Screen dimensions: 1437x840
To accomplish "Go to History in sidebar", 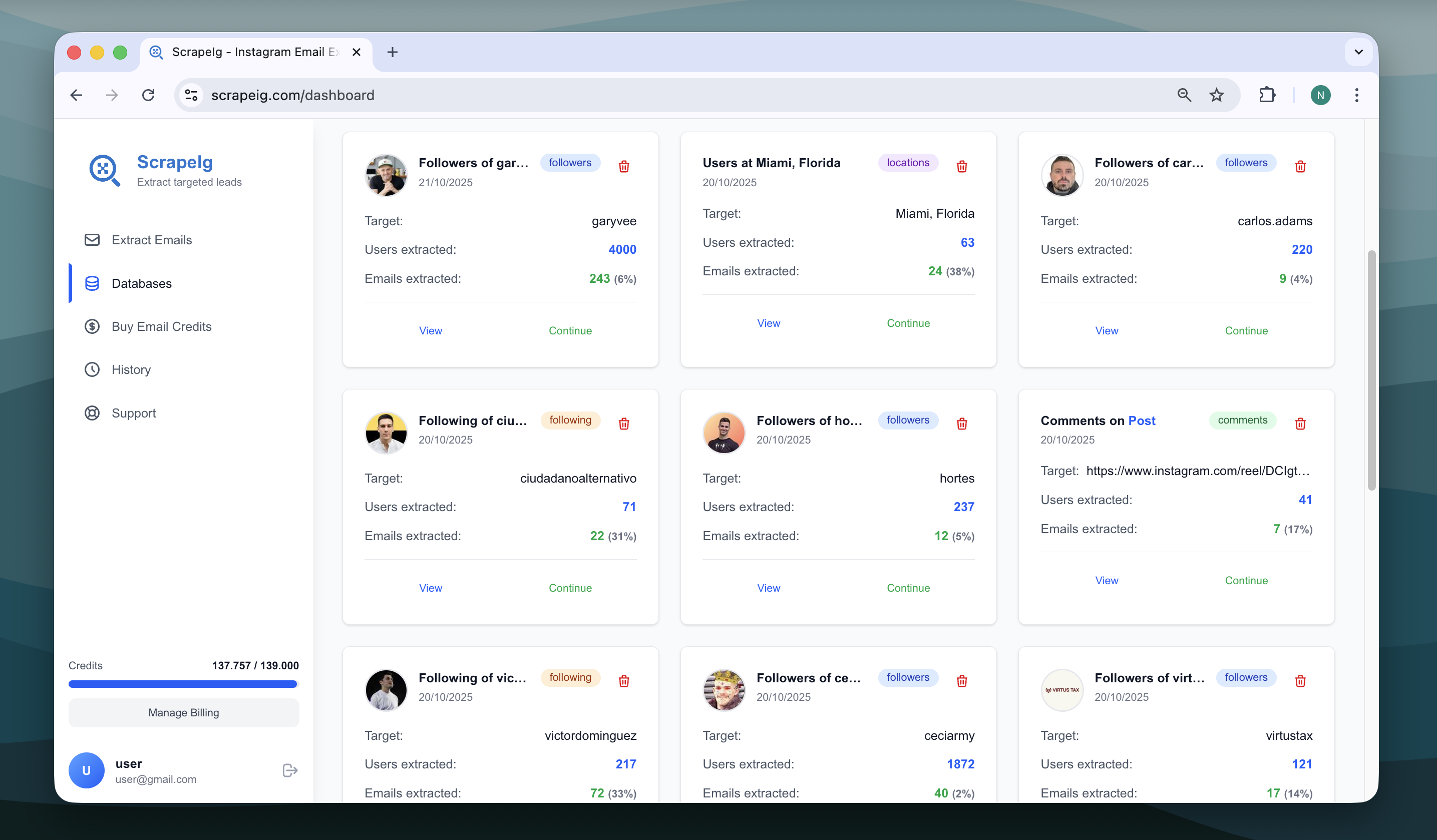I will 131,369.
